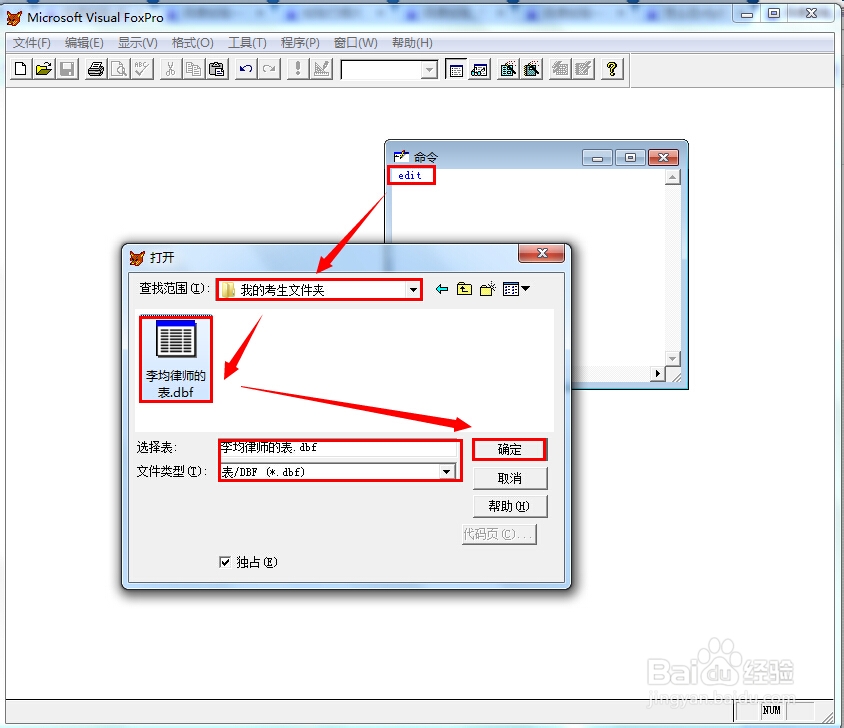Screen dimensions: 844x728
Task: Click the Copy toolbar icon
Action: (x=193, y=69)
